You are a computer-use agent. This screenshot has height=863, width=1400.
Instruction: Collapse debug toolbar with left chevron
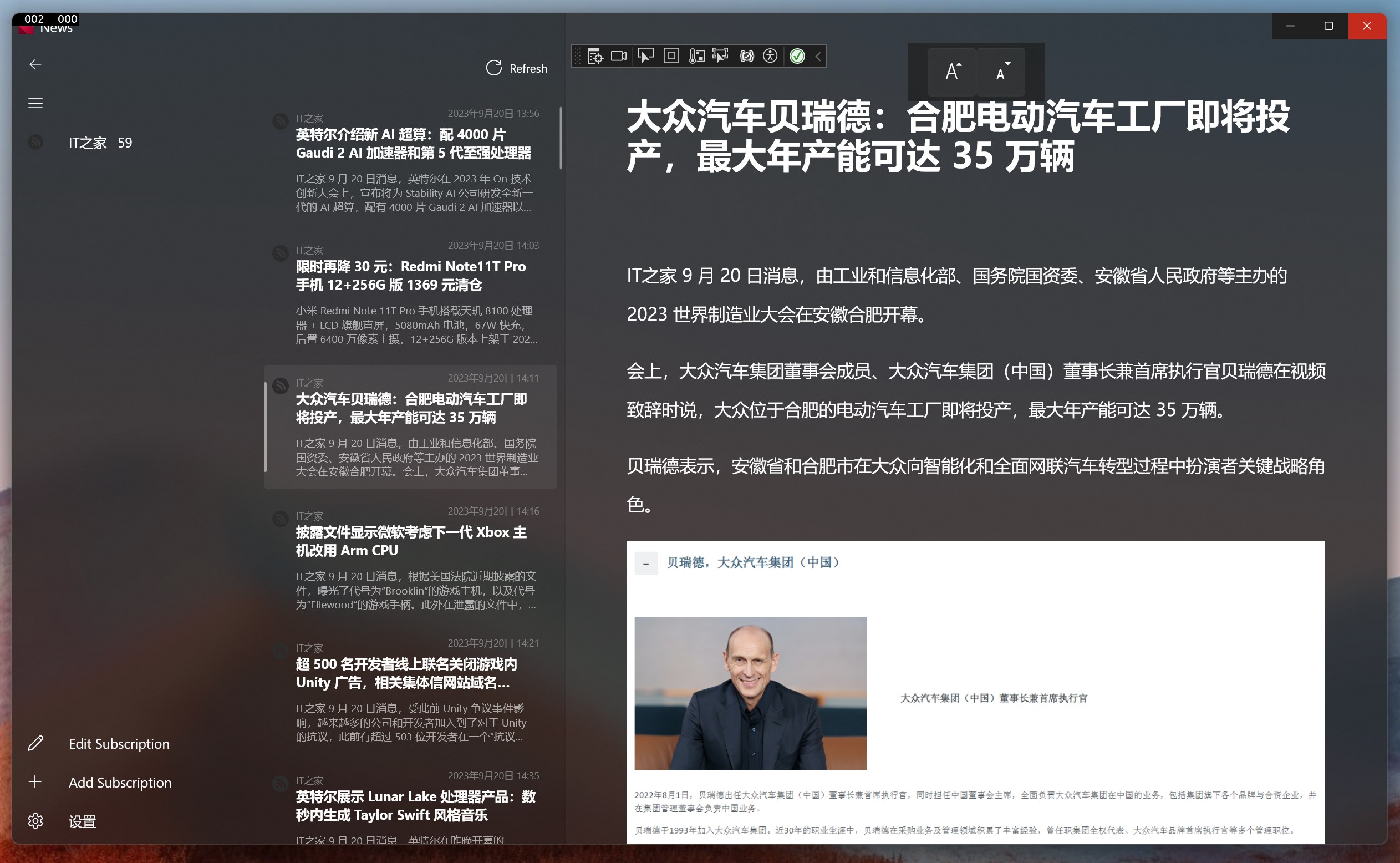819,56
